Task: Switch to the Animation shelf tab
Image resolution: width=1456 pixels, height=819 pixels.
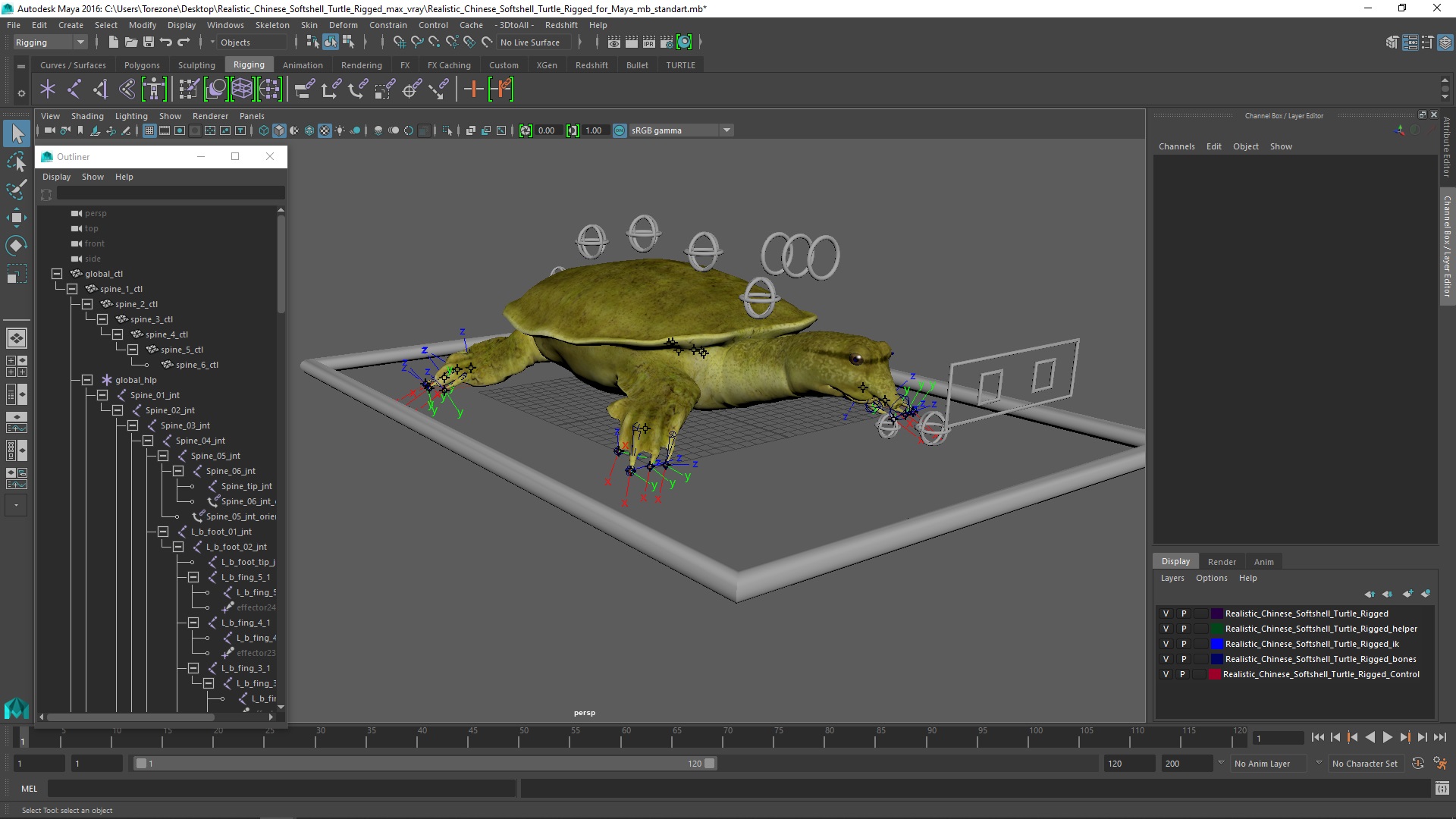Action: coord(302,65)
